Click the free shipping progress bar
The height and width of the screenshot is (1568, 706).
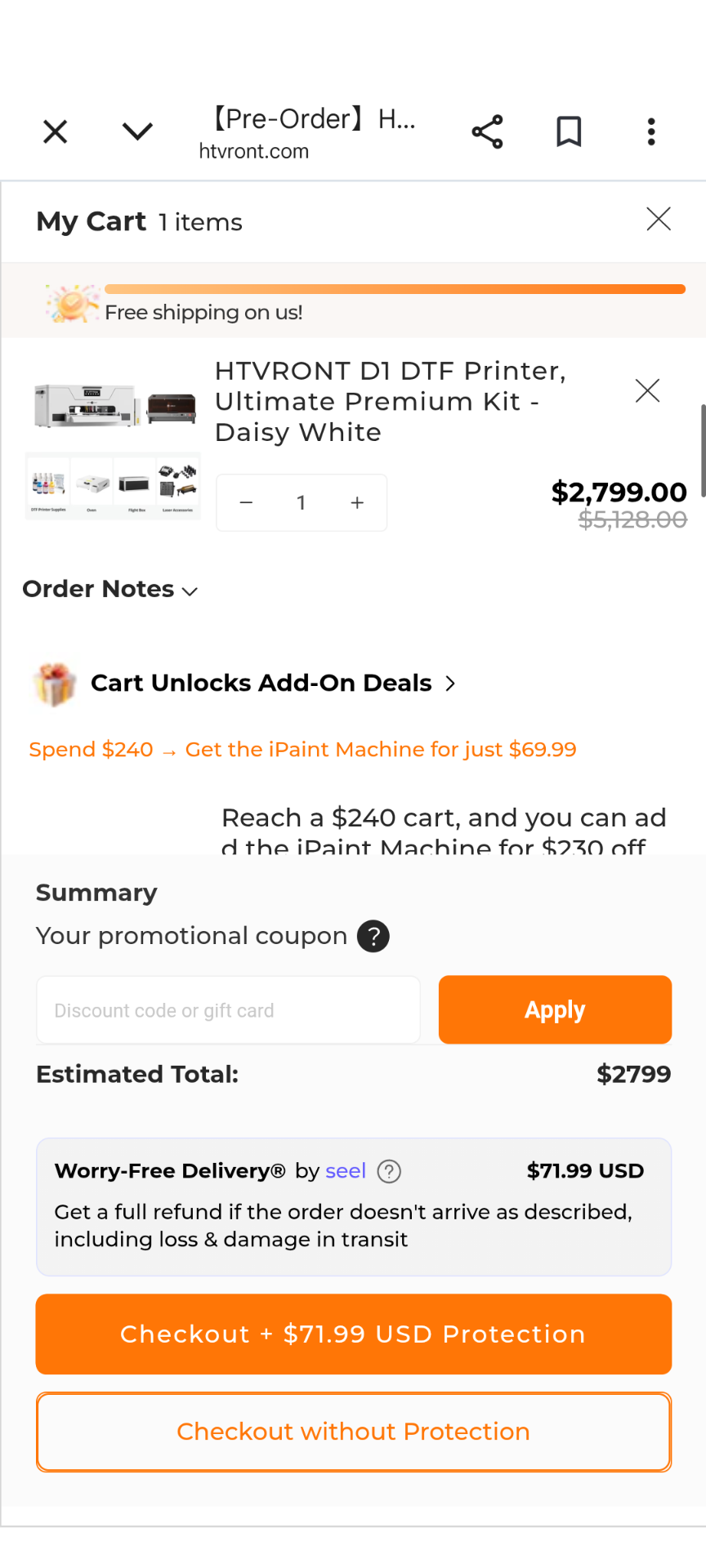point(395,289)
